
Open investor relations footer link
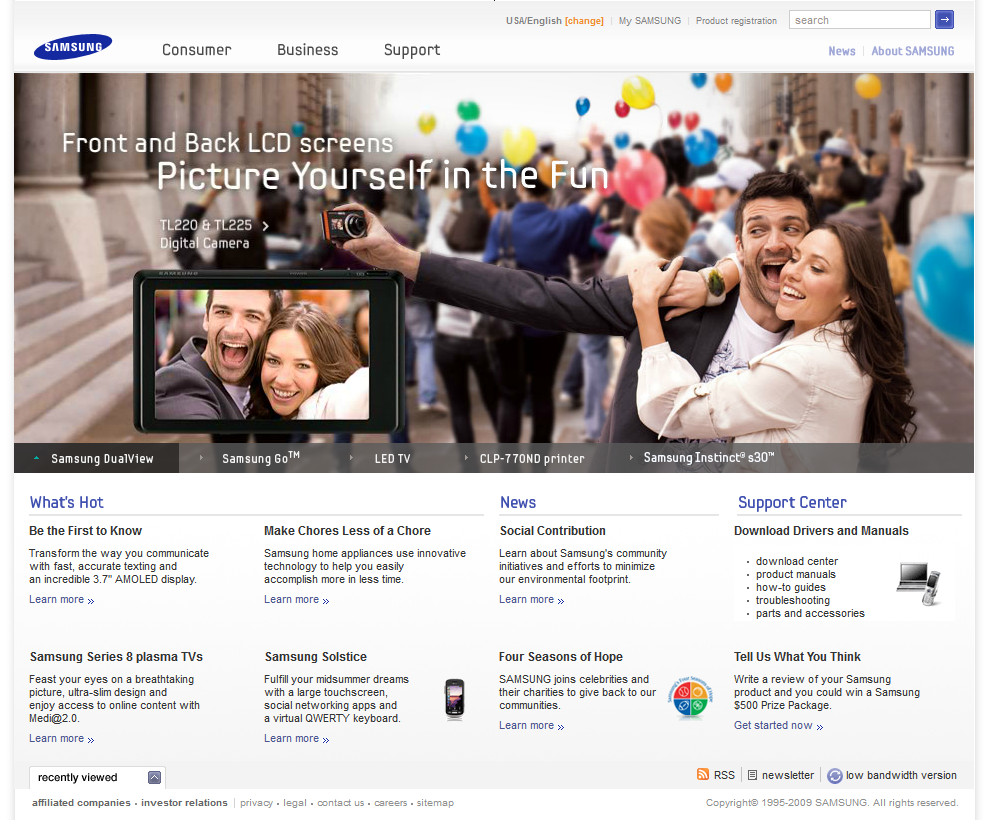click(184, 803)
